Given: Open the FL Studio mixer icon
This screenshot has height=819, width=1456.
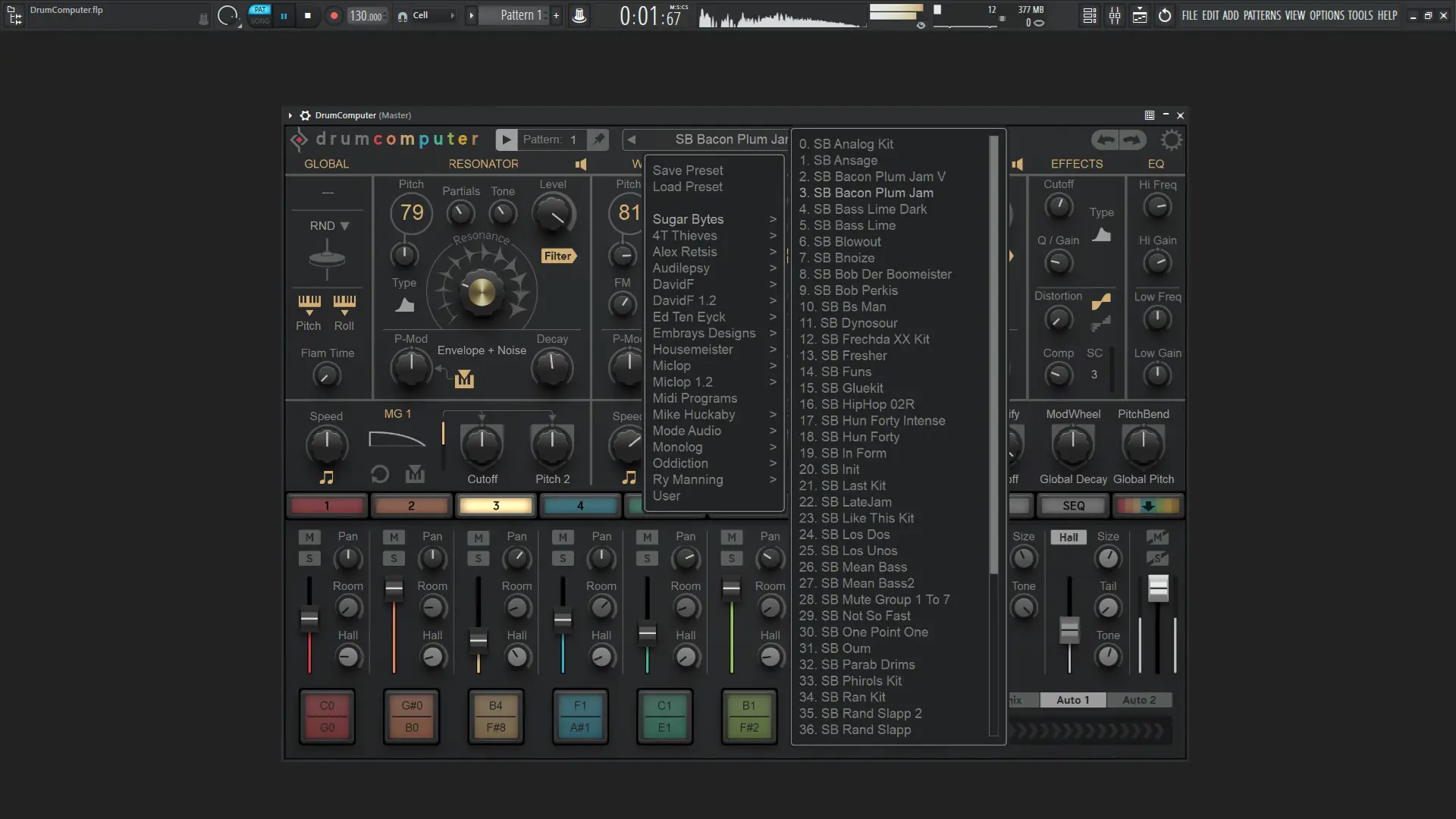Looking at the screenshot, I should pos(1115,15).
